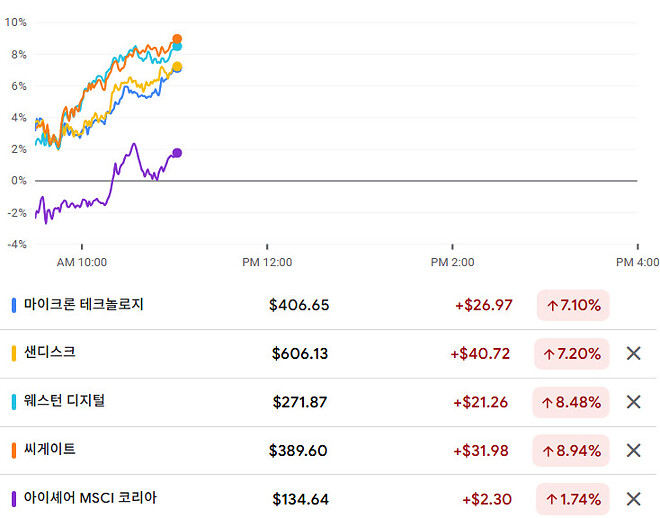
Task: Click the AM 10:00 axis label
Action: pos(82,262)
